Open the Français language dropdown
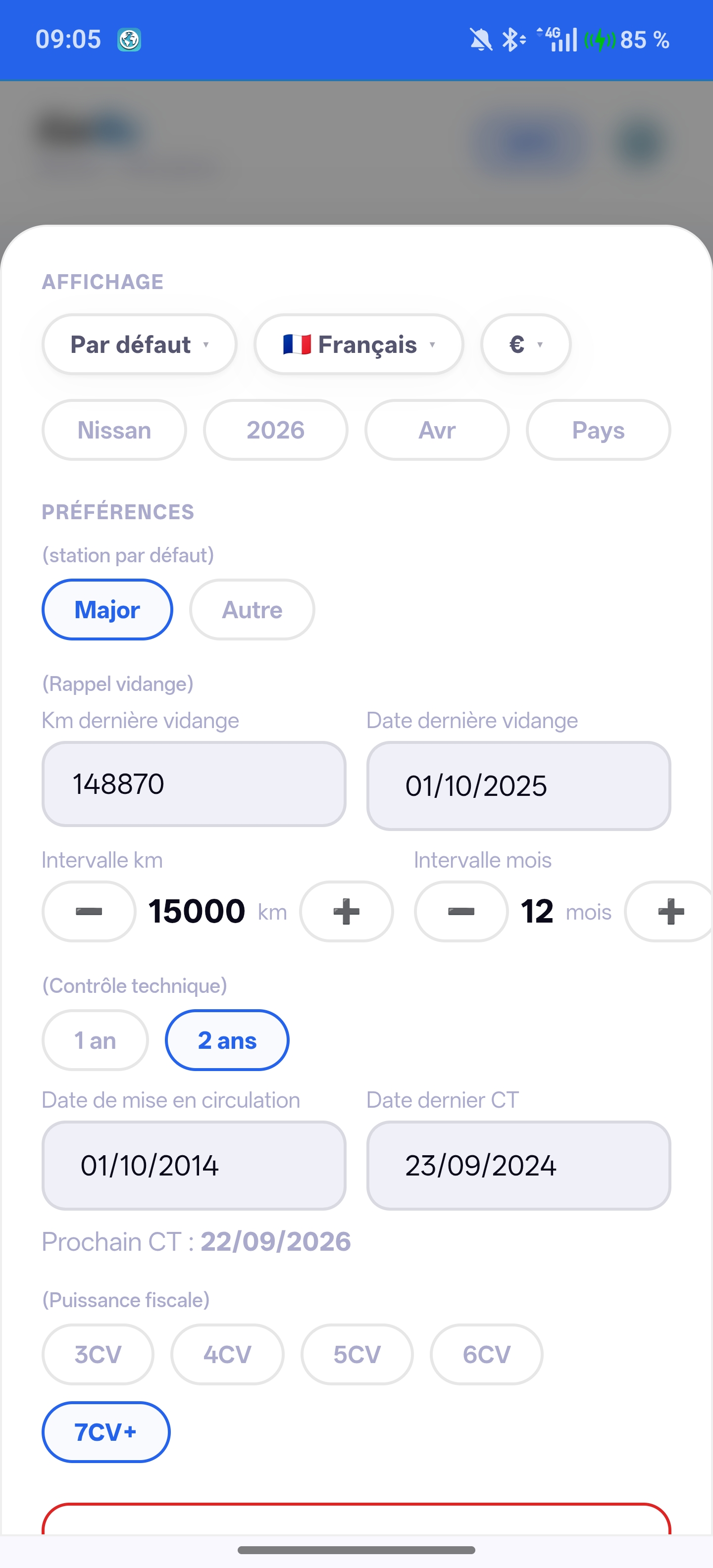The image size is (713, 1568). (358, 344)
